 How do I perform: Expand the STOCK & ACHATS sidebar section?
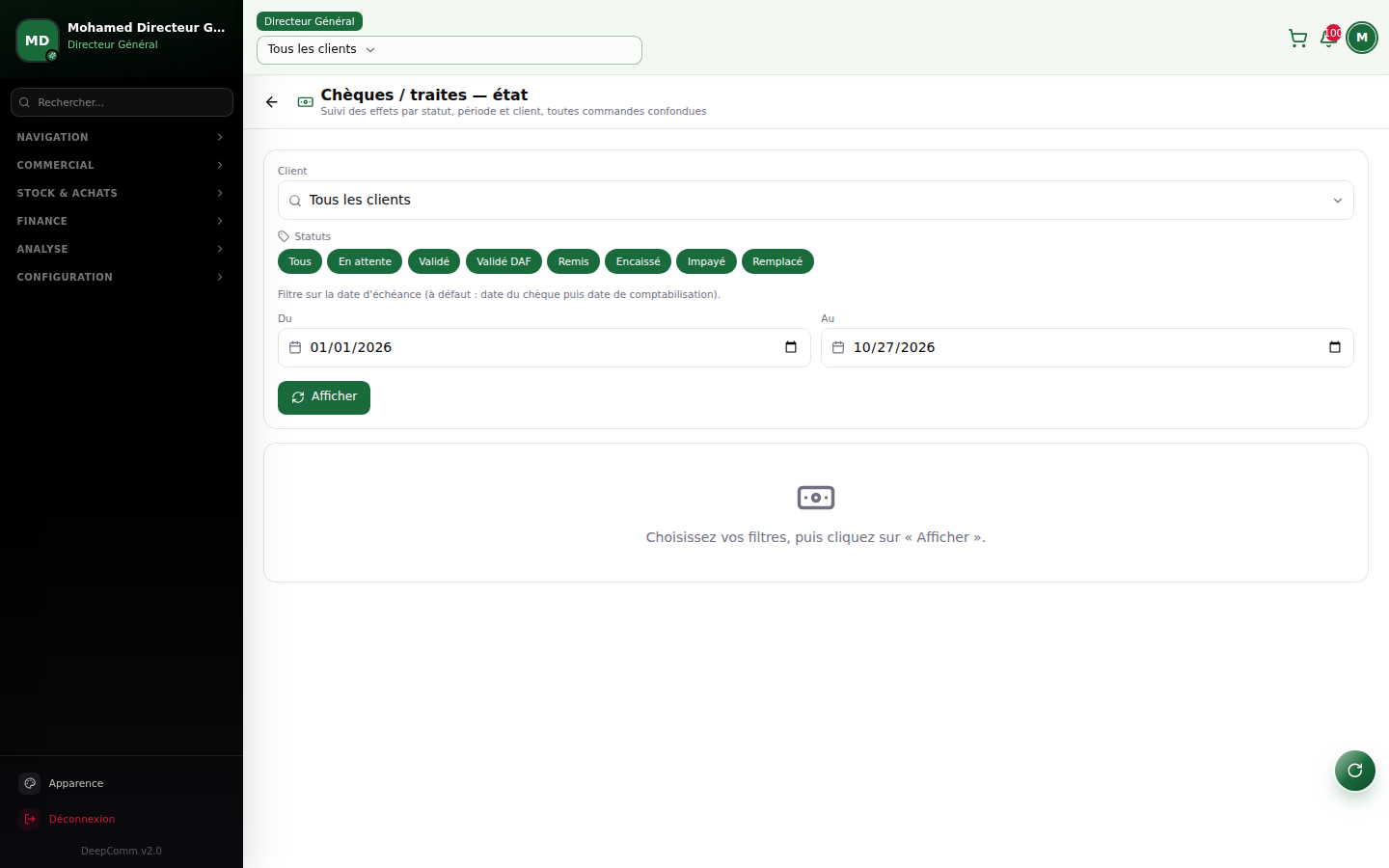point(122,193)
